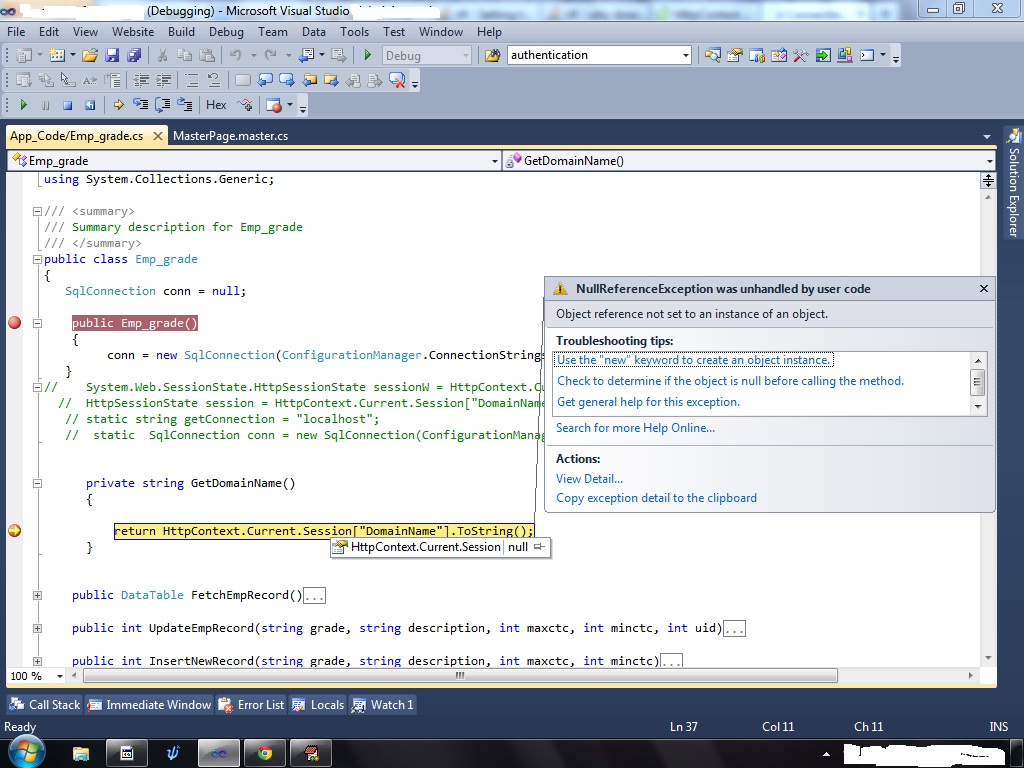Clear all bookmarks icon with red X
The image size is (1024, 768).
point(396,80)
